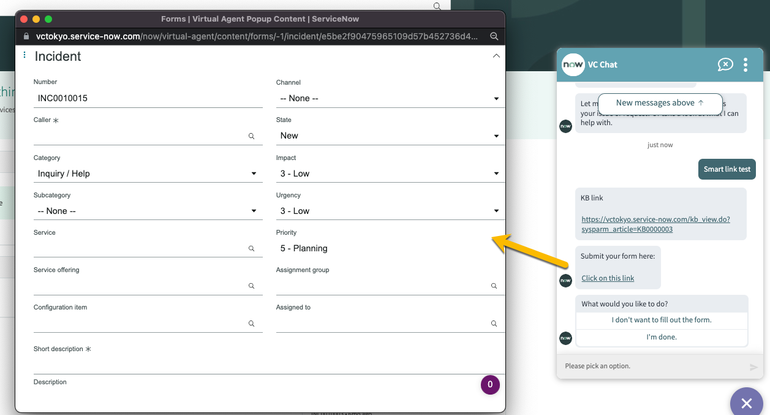Open the Impact dropdown
The width and height of the screenshot is (770, 415).
click(x=390, y=173)
